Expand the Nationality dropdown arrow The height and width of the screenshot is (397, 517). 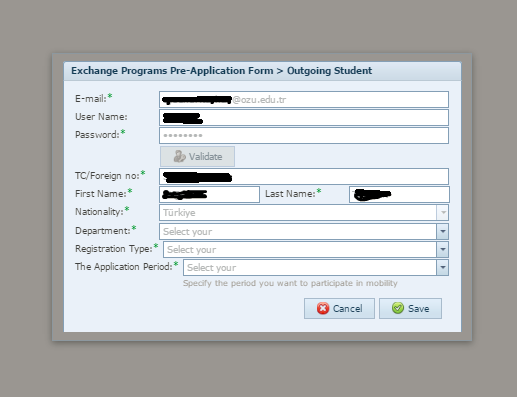(443, 213)
